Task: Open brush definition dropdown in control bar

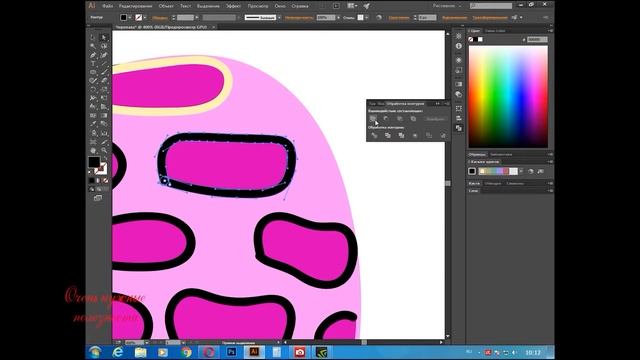Action: pyautogui.click(x=279, y=18)
